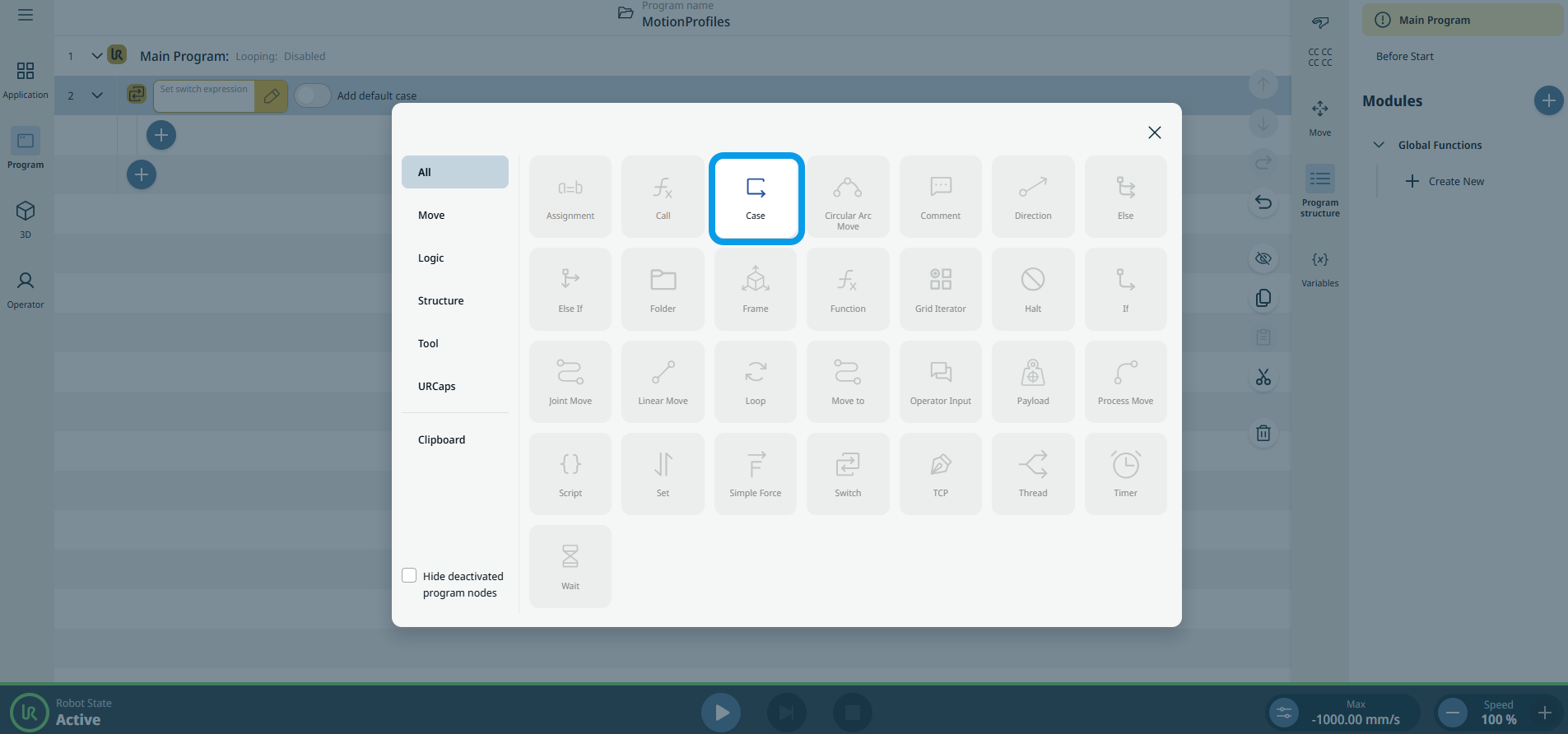1568x734 pixels.
Task: Add a Timer node
Action: [x=1125, y=474]
